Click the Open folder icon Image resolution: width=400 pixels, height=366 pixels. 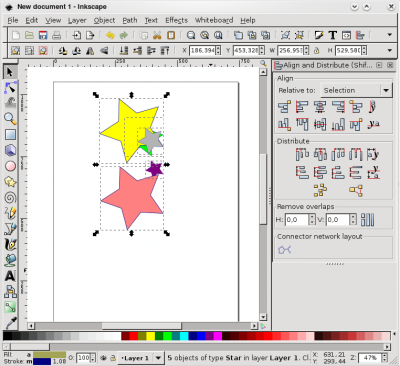click(29, 35)
